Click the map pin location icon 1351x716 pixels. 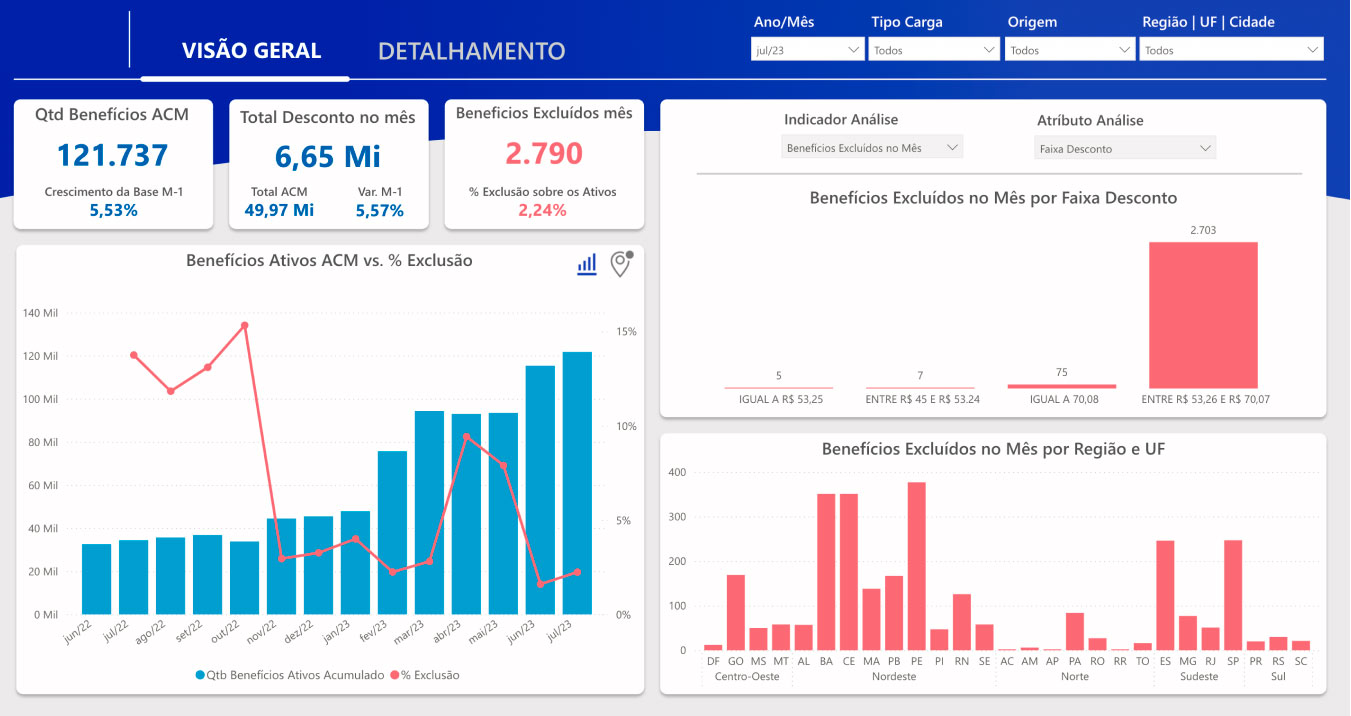[621, 264]
